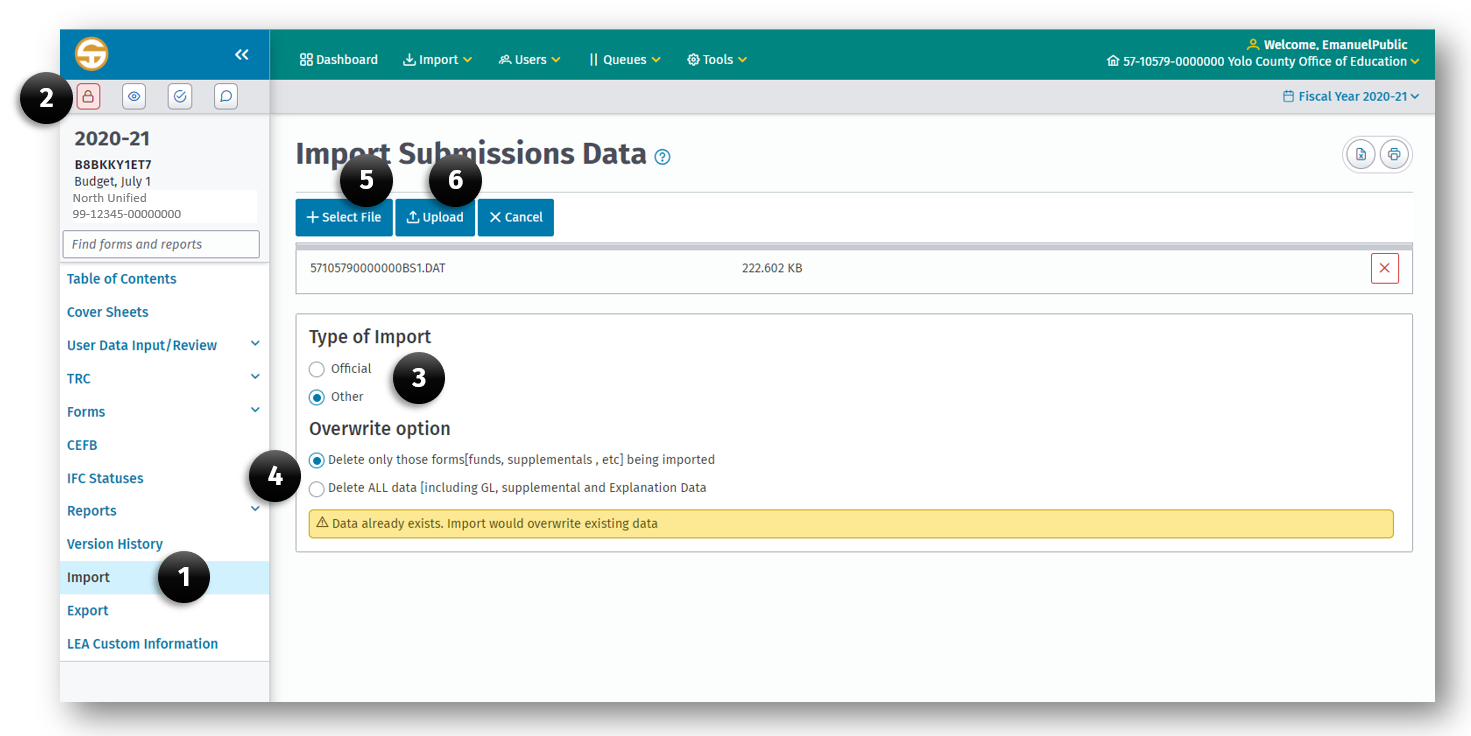
Task: Select the Official import type
Action: click(315, 368)
